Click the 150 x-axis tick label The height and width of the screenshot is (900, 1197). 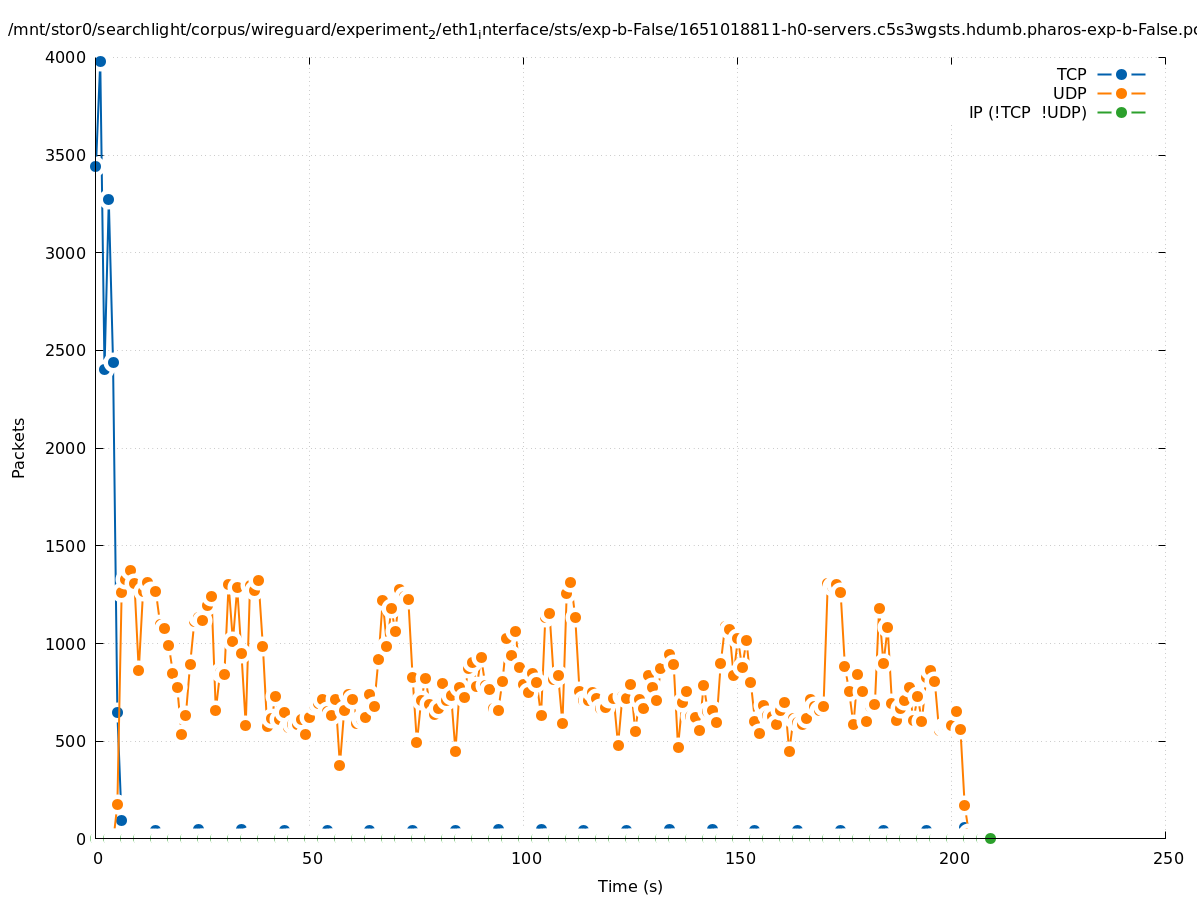point(739,858)
